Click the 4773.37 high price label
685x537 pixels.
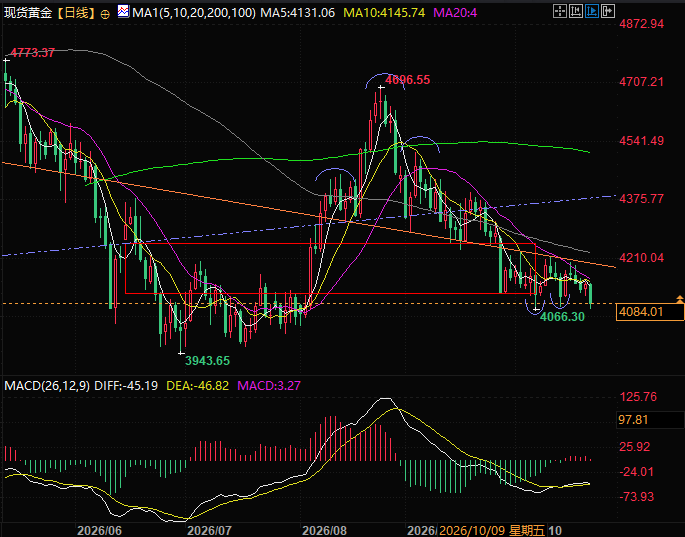pos(32,53)
